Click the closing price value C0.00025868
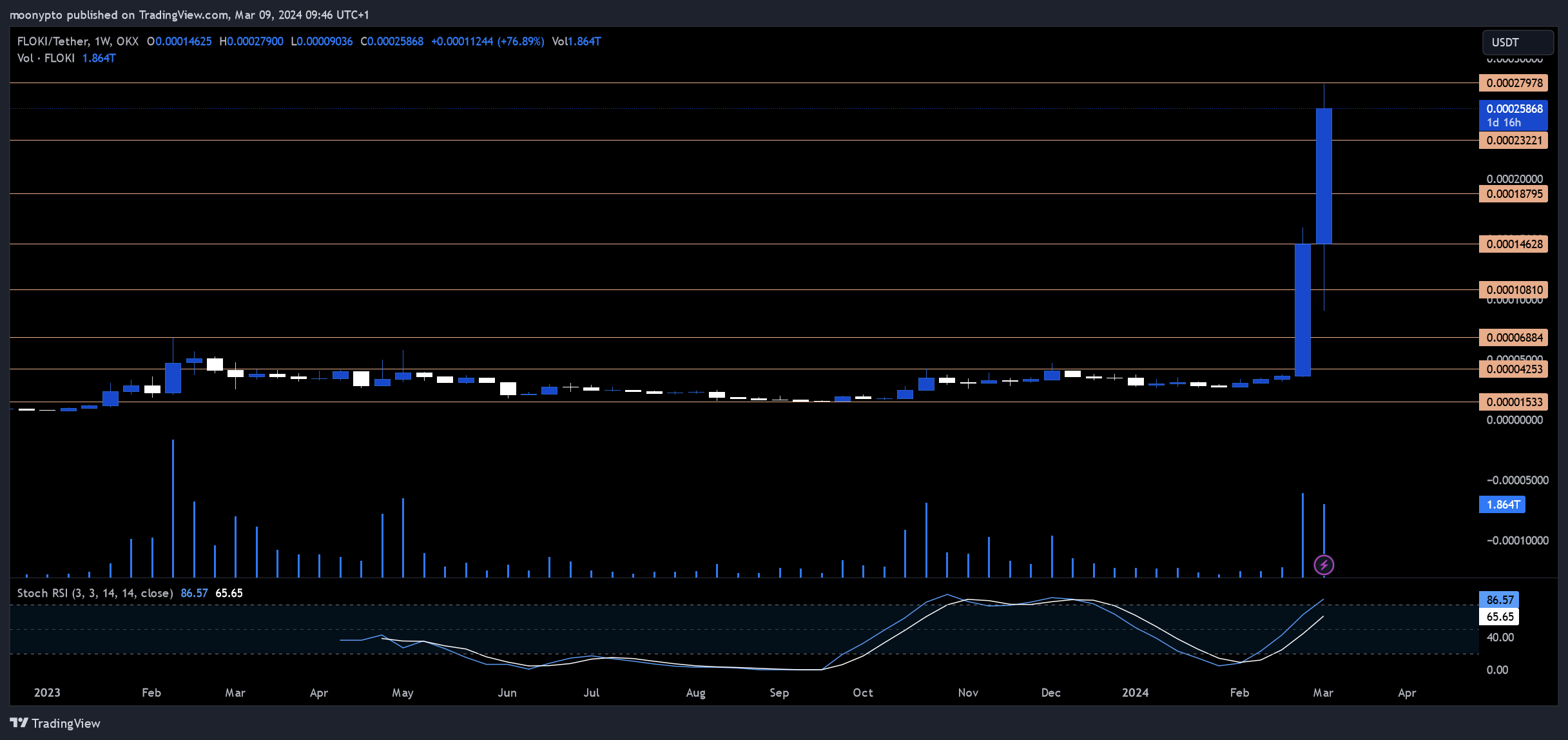 pos(392,41)
